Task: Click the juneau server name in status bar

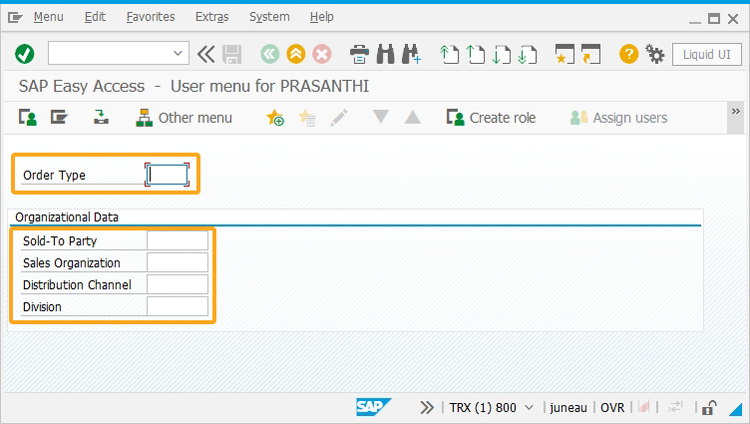Action: coord(568,408)
